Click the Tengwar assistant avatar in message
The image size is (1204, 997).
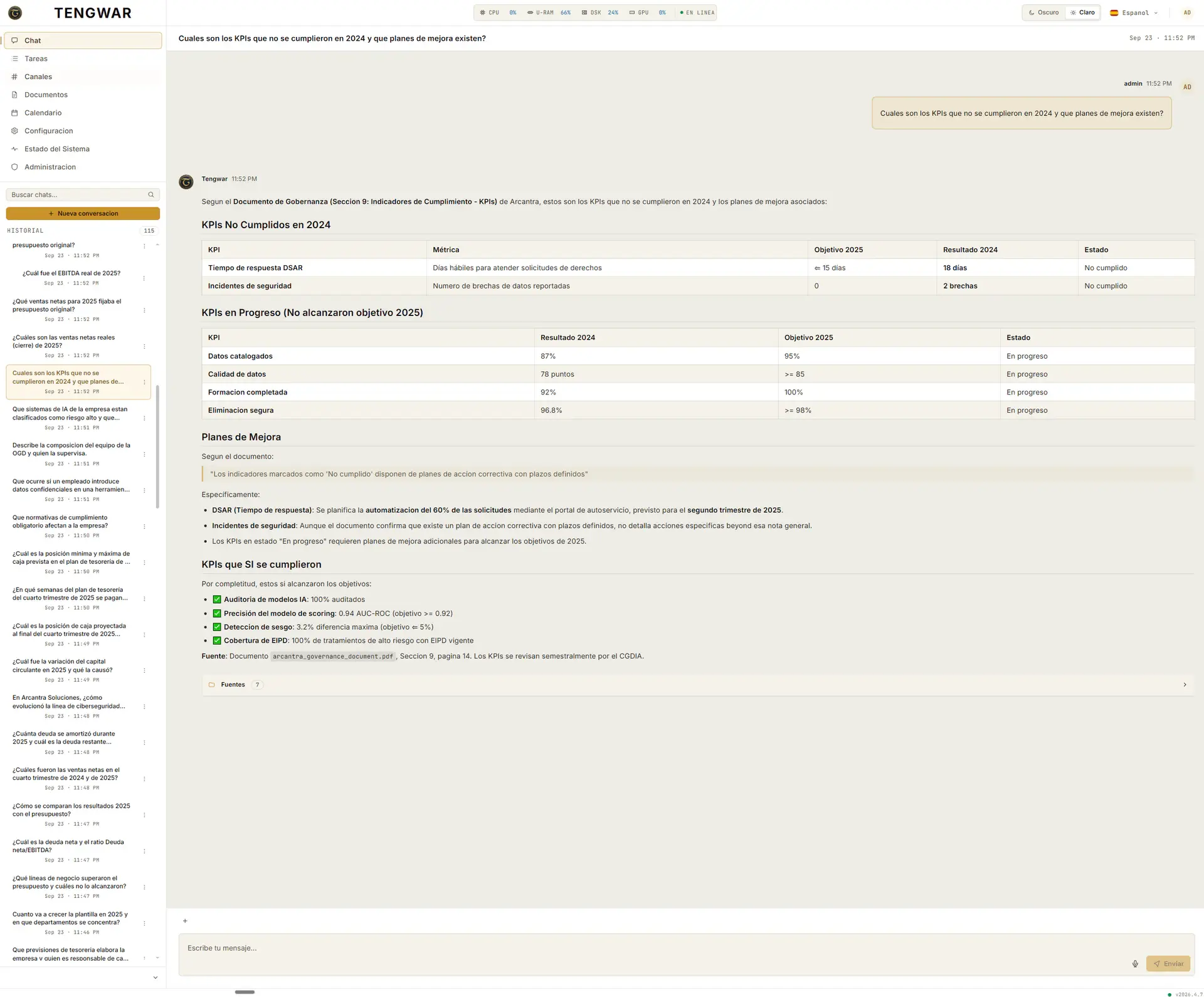[x=186, y=182]
